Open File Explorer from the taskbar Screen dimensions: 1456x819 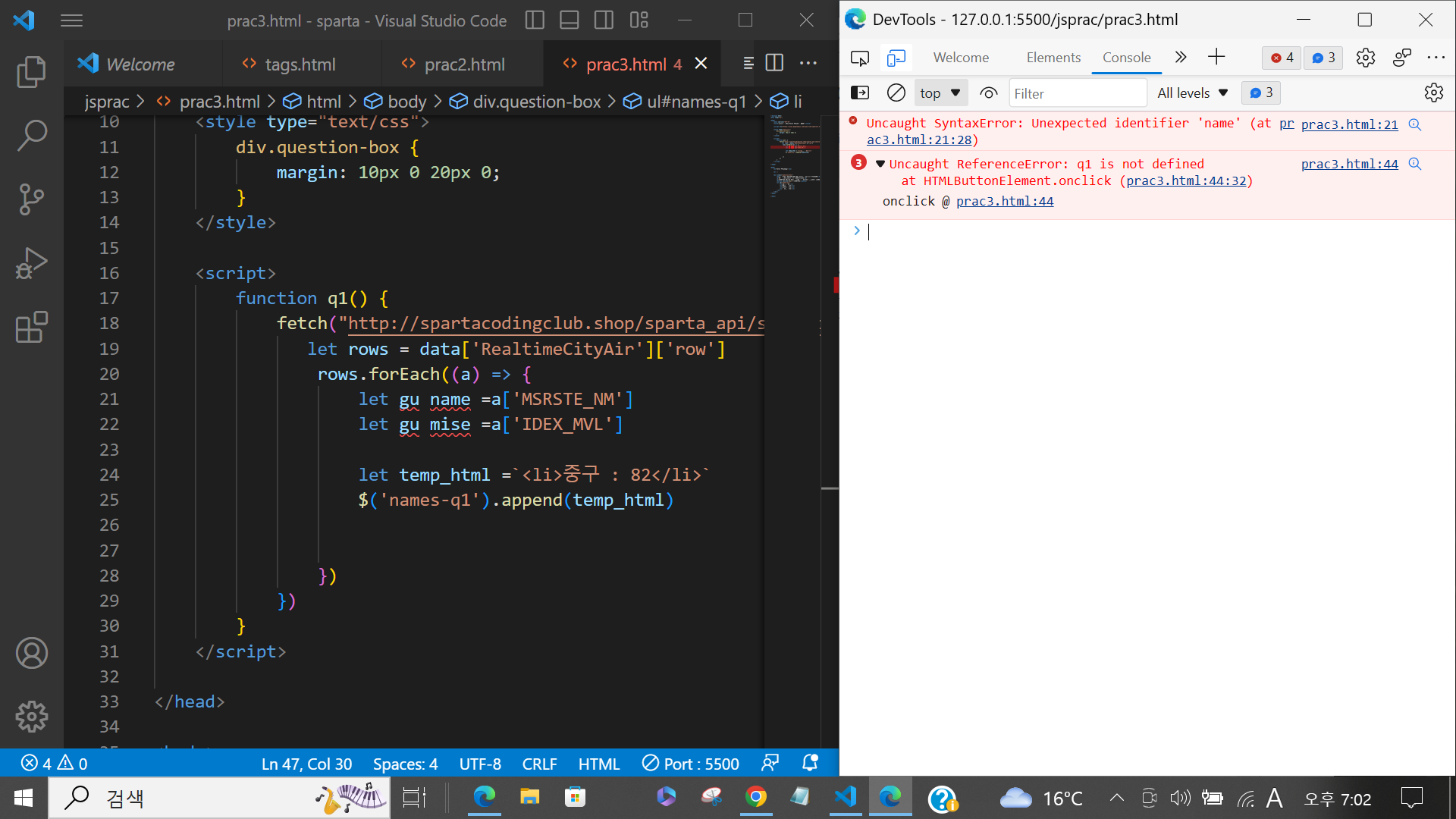(x=529, y=797)
